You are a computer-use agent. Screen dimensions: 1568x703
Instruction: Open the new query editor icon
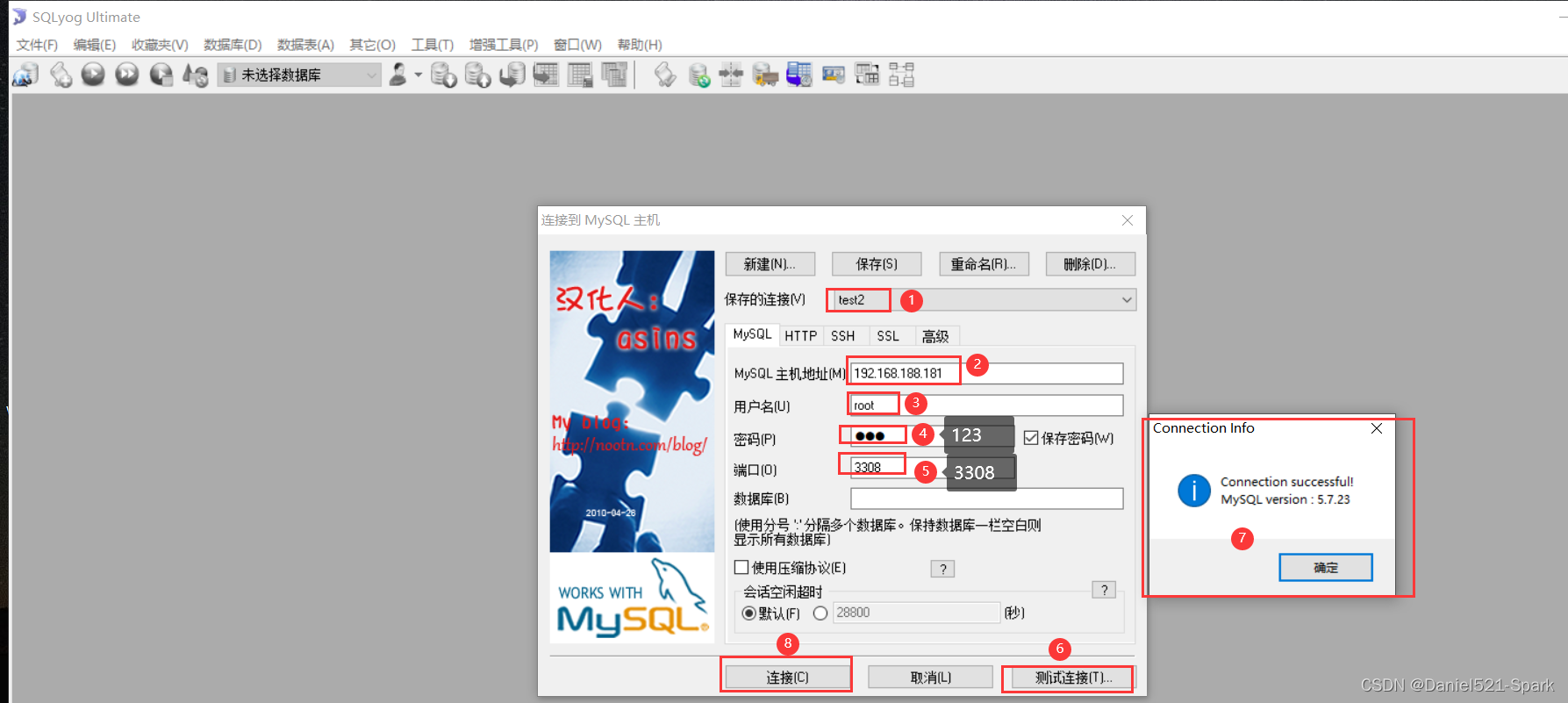pos(61,75)
